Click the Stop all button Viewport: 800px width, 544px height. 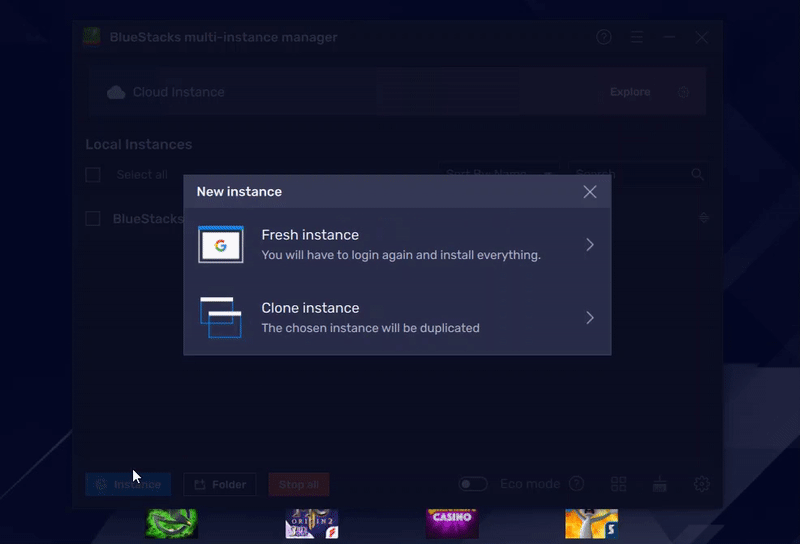pos(299,484)
